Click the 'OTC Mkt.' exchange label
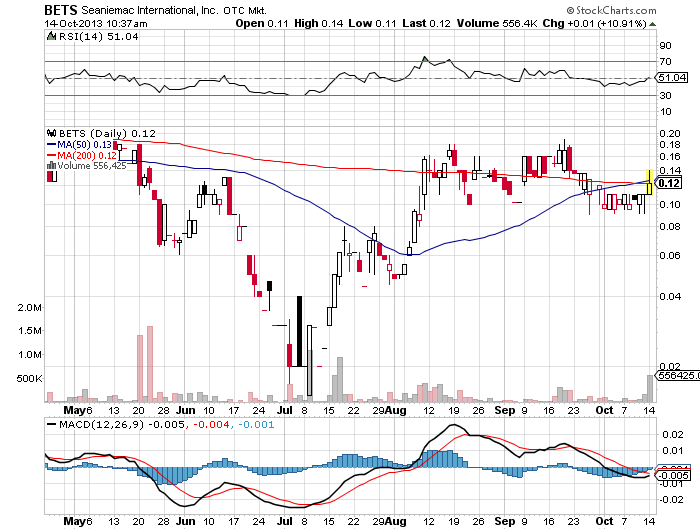The height and width of the screenshot is (530, 700). pos(246,11)
